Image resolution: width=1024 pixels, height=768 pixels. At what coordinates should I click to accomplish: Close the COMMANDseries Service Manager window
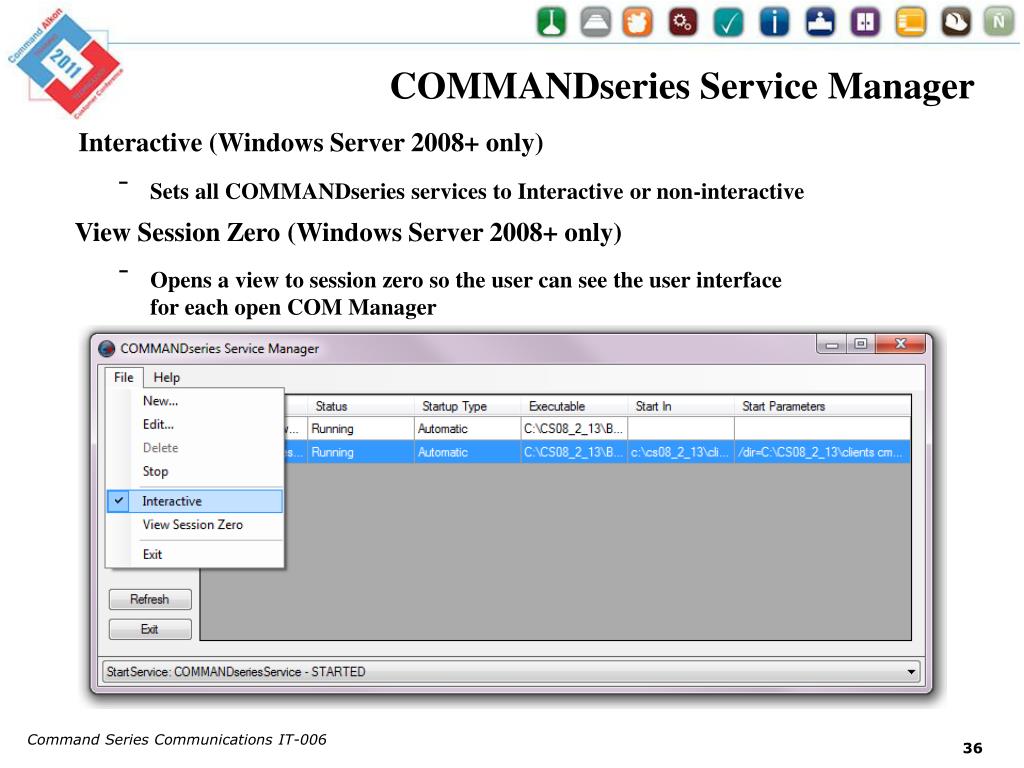(x=901, y=344)
